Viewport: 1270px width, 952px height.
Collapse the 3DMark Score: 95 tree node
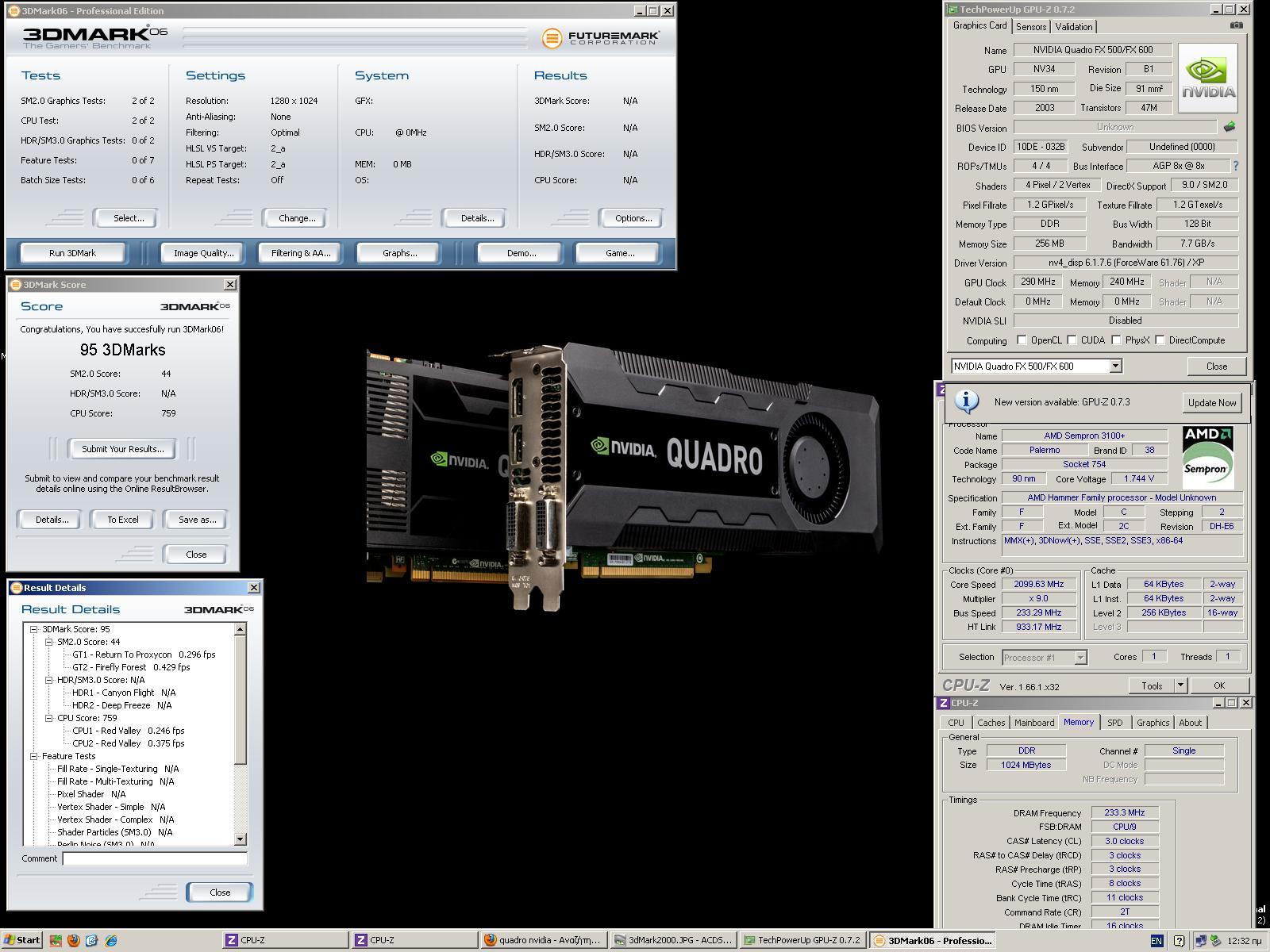coord(34,629)
